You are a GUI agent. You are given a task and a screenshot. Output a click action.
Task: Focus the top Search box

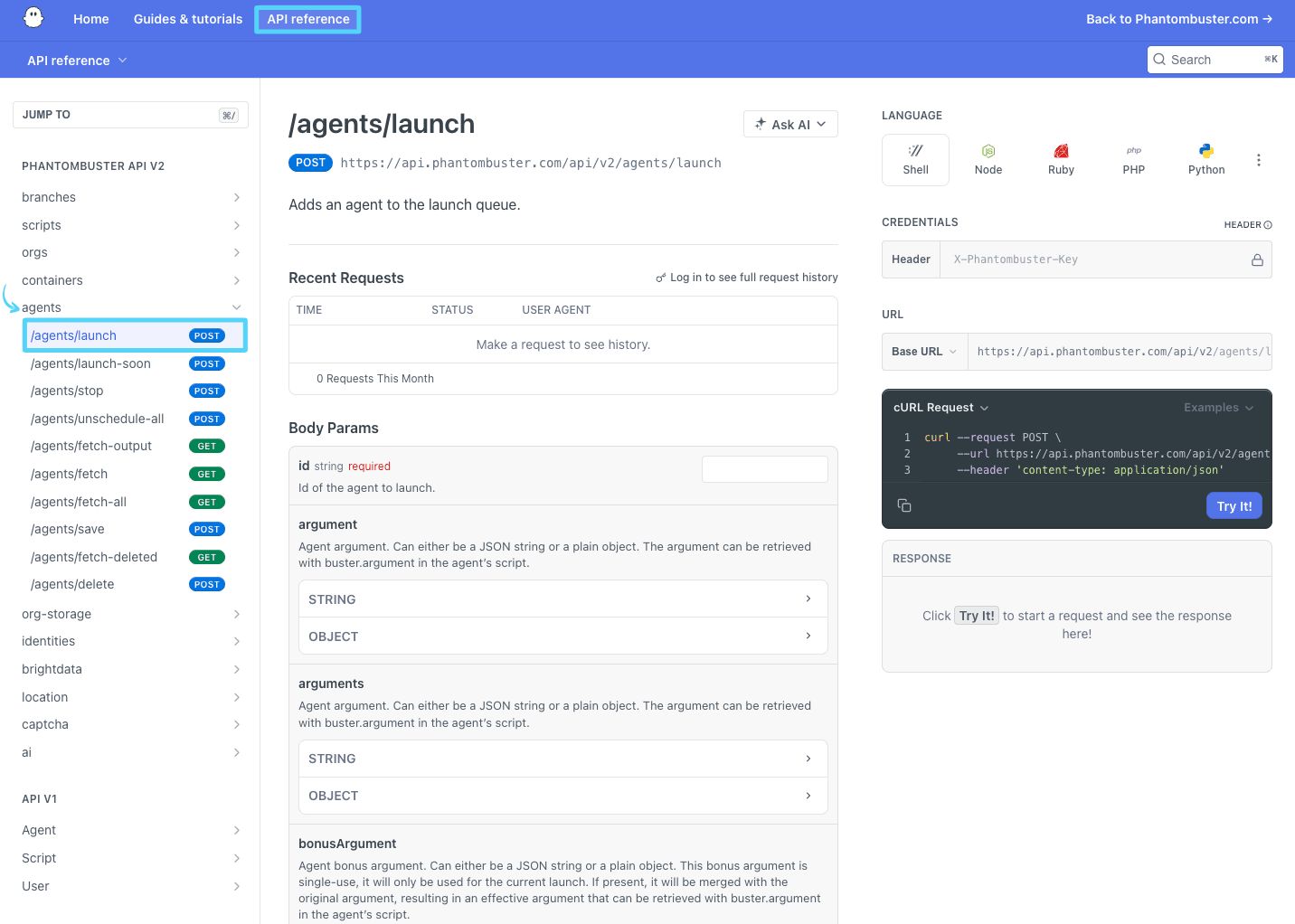click(x=1215, y=60)
